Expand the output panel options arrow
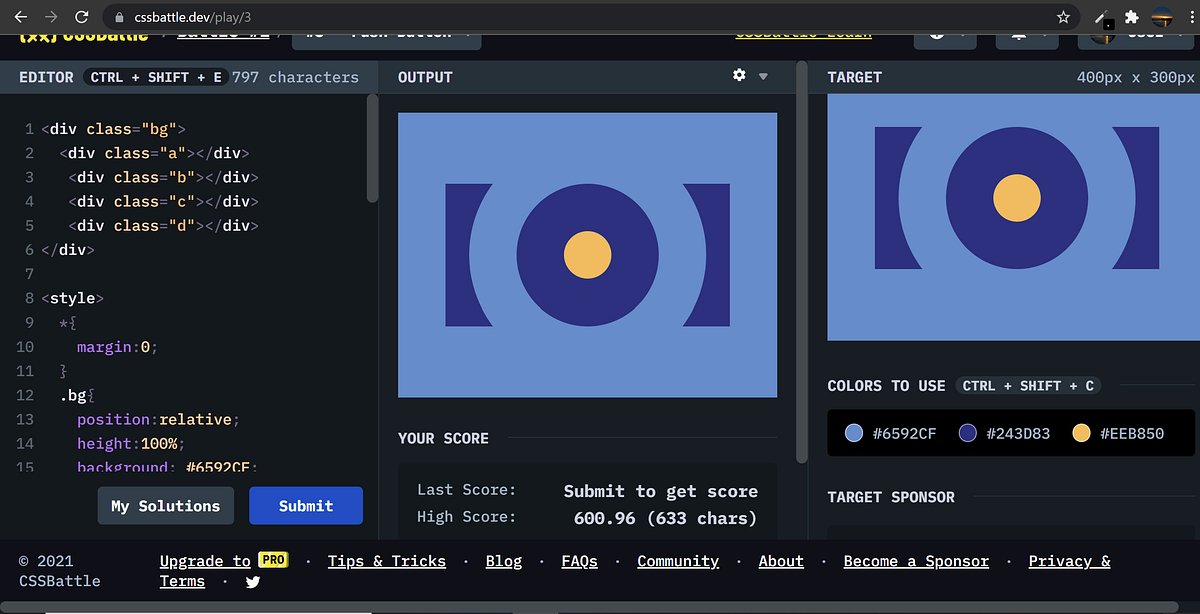Screen dimensions: 1200x614 [763, 76]
